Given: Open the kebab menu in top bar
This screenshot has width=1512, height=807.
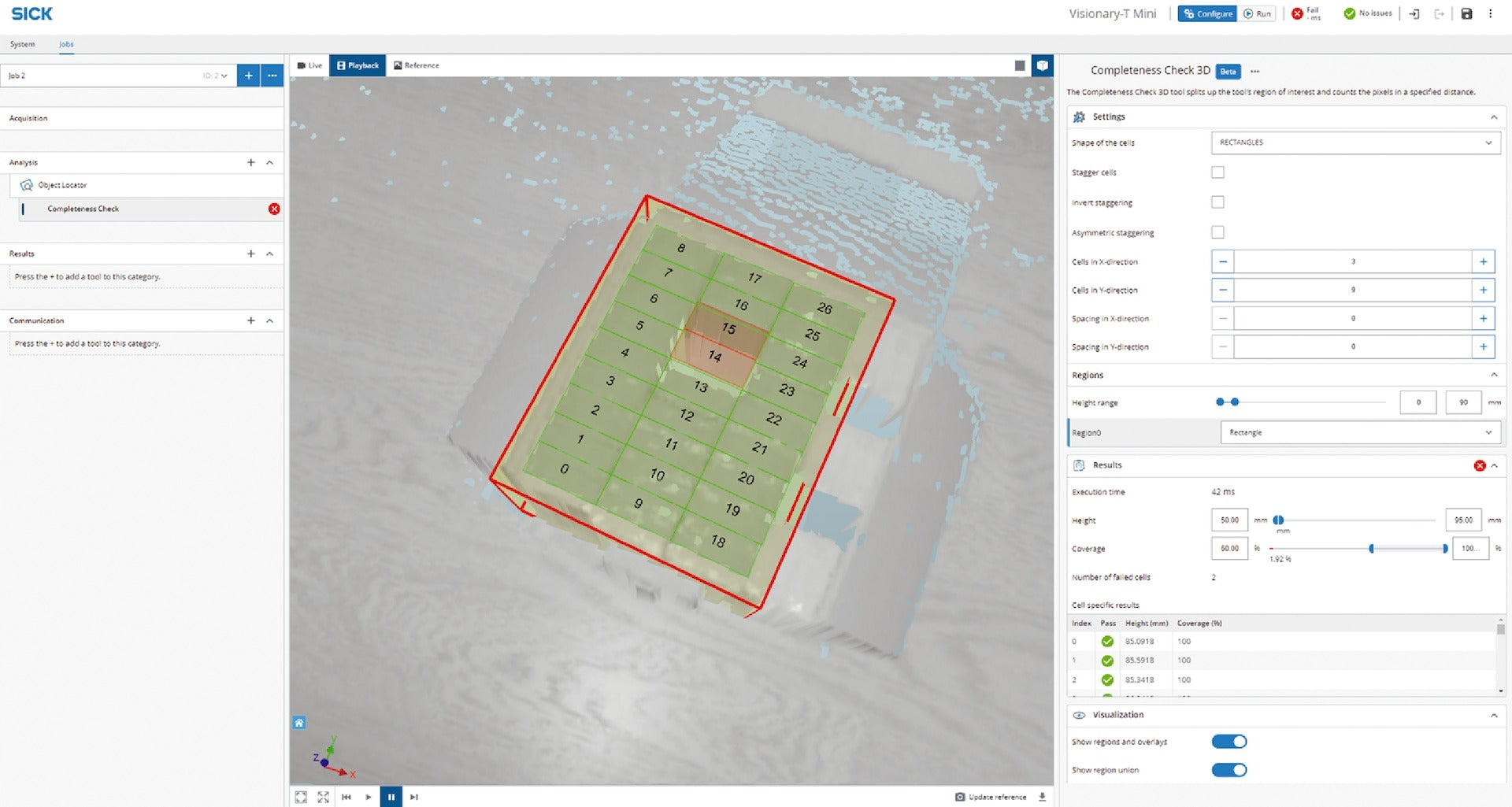Looking at the screenshot, I should coord(1490,13).
